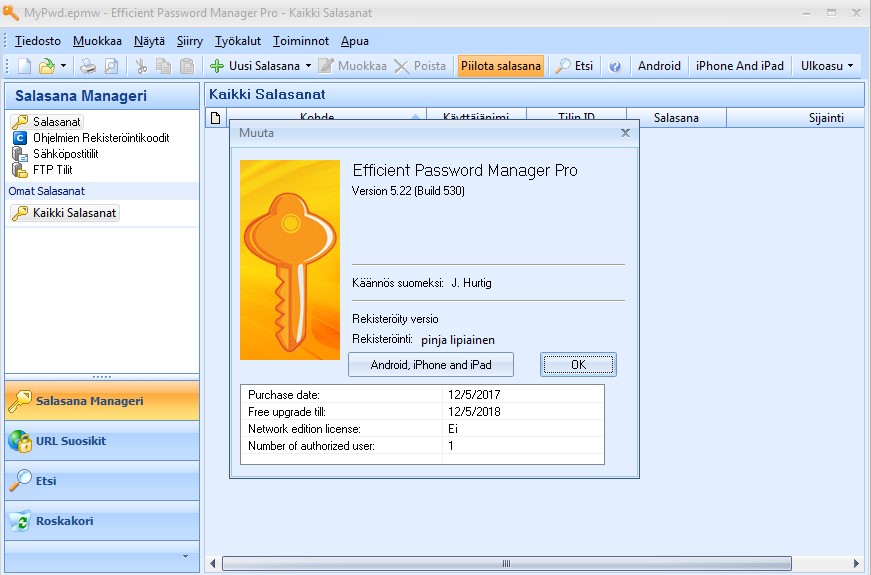This screenshot has width=871, height=575.
Task: Click the Purchase date value 12/5/2017
Action: pos(474,395)
